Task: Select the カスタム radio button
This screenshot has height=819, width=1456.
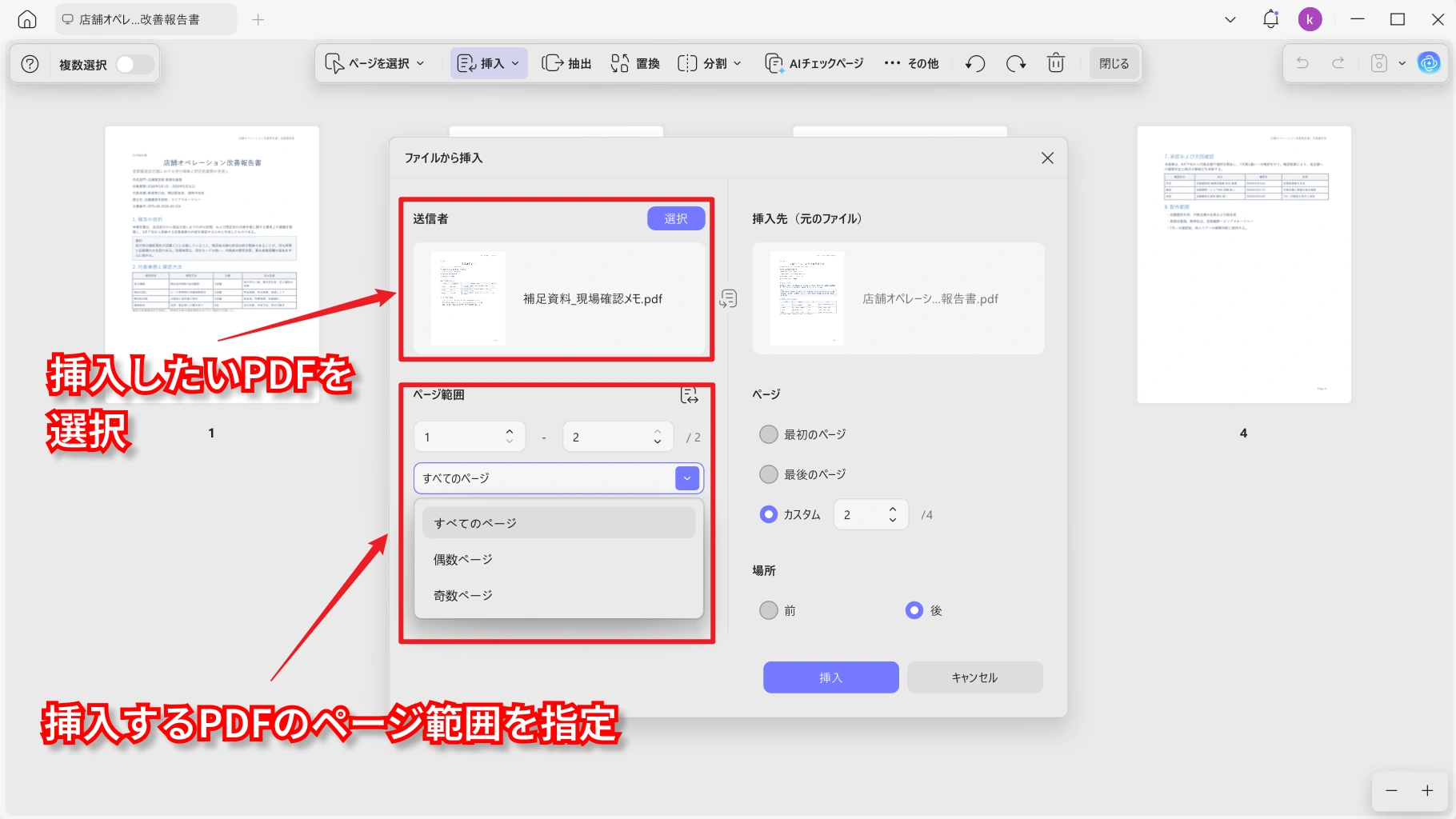Action: click(768, 514)
